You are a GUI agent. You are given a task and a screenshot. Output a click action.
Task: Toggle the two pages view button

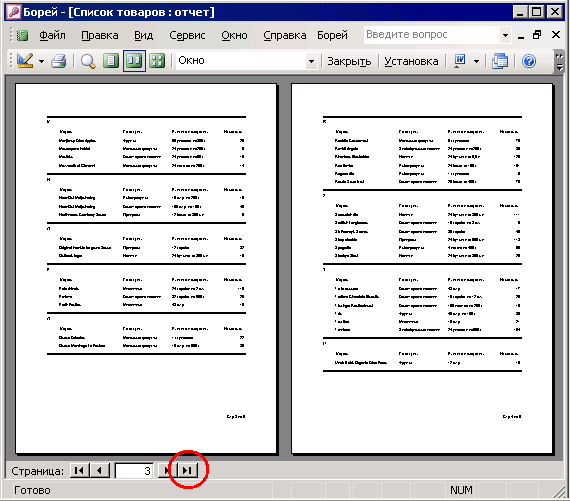(x=134, y=61)
